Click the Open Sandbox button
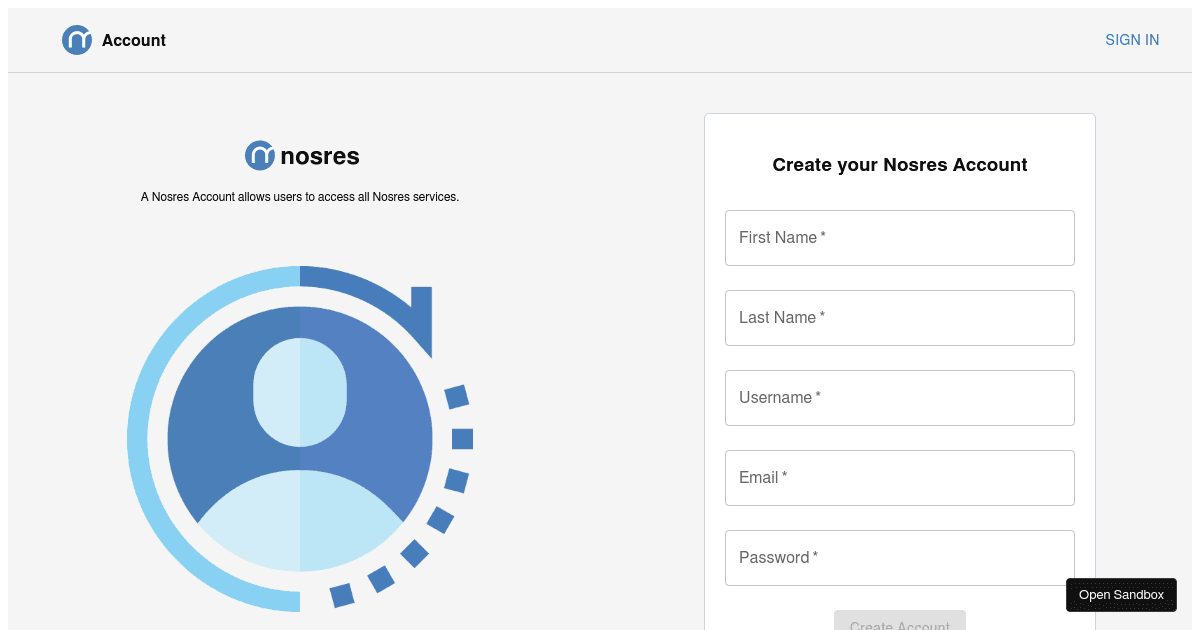 pyautogui.click(x=1121, y=595)
